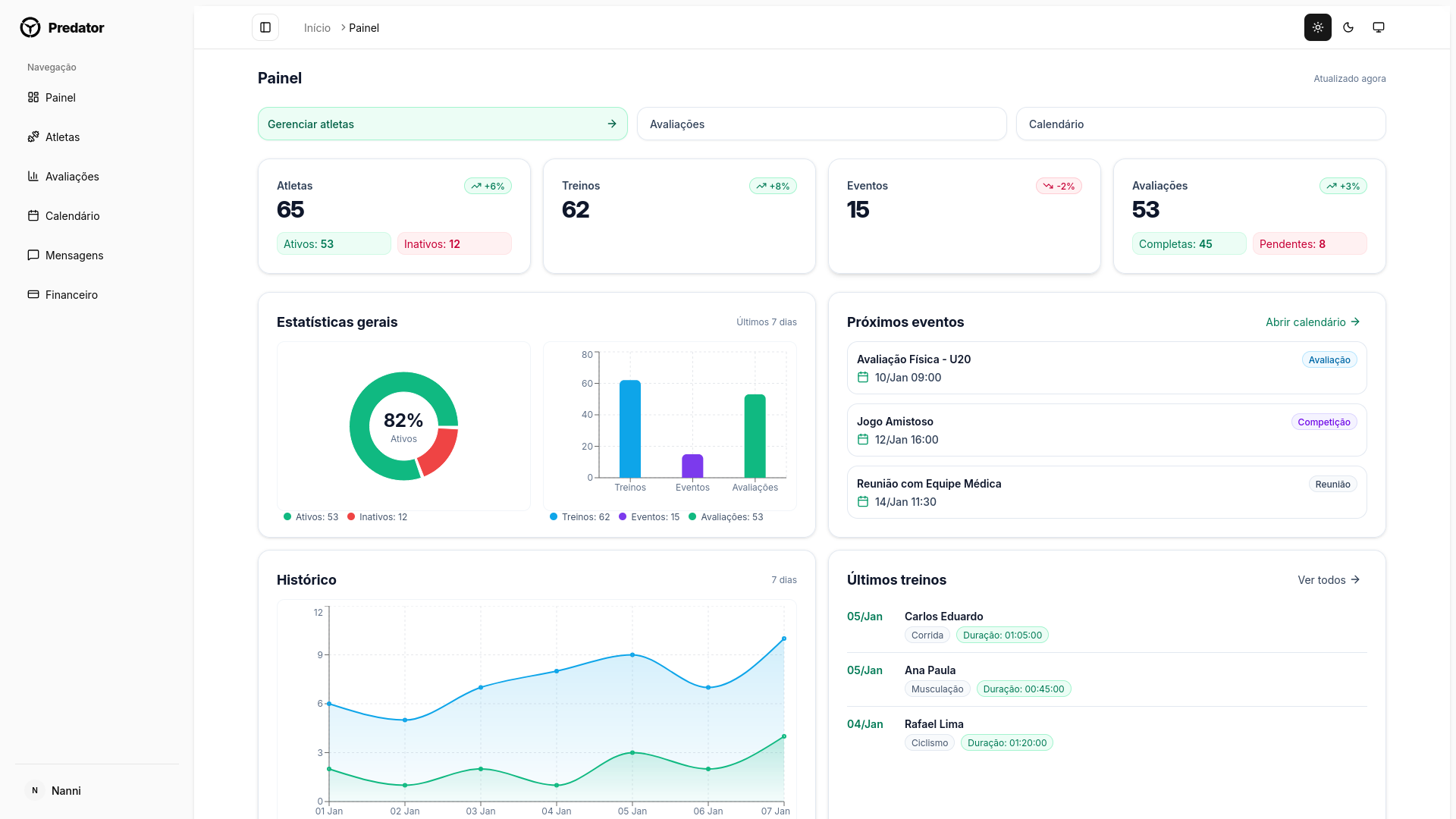
Task: Open Jogo Amistoso event card
Action: tap(1106, 430)
